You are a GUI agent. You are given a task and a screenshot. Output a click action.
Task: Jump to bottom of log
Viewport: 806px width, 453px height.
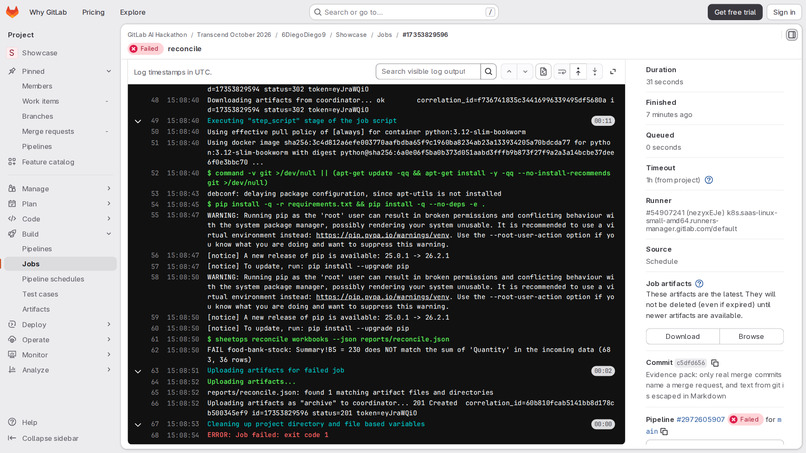595,71
